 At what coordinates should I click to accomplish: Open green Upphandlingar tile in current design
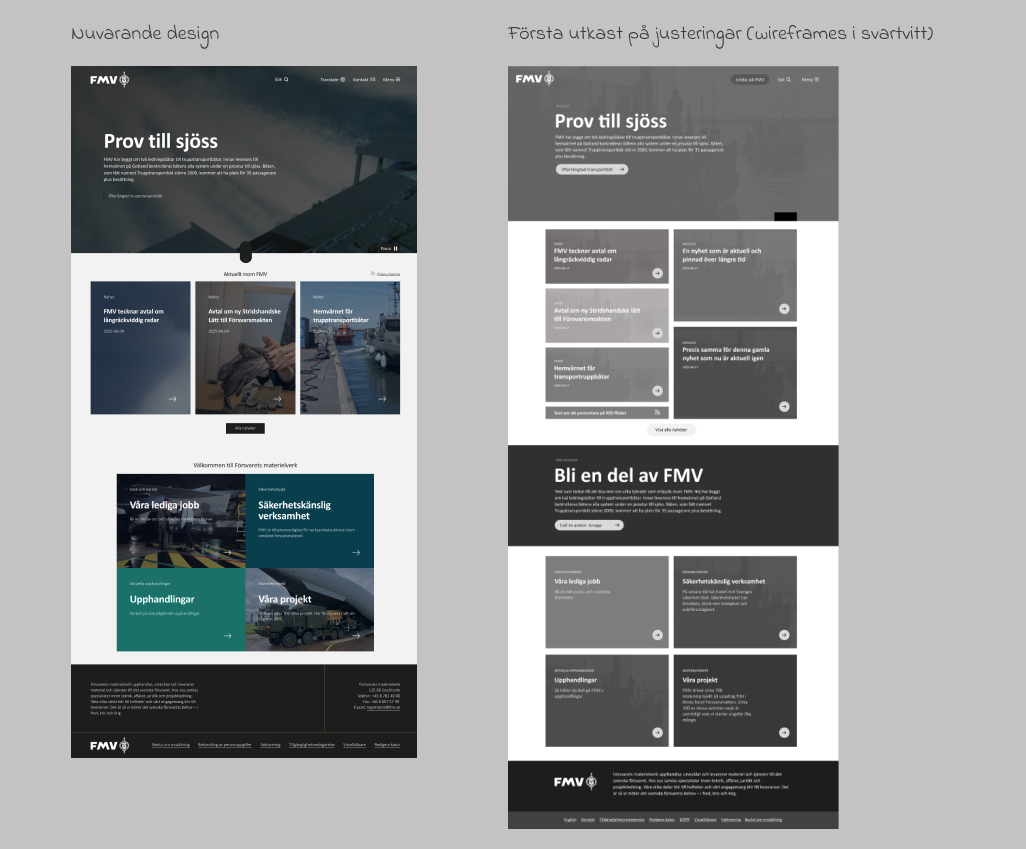pos(181,609)
